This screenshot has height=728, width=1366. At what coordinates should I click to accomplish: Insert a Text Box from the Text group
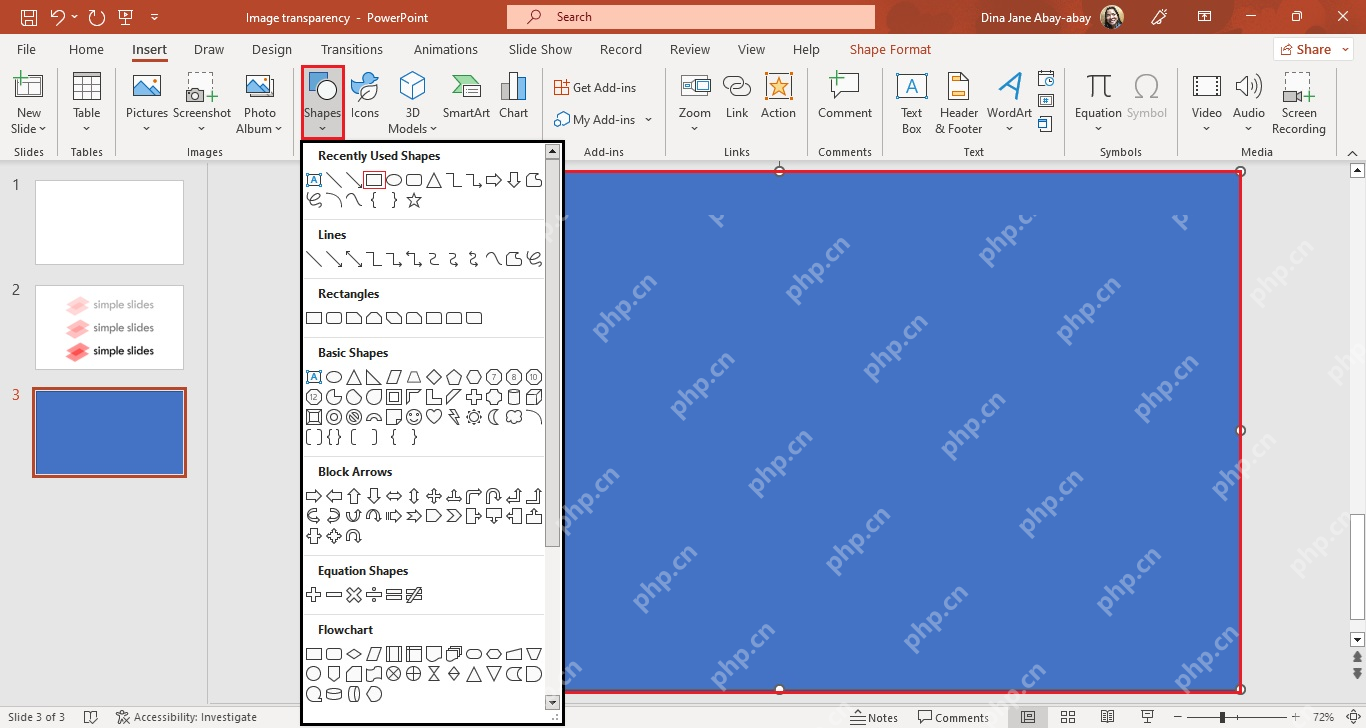pyautogui.click(x=912, y=103)
